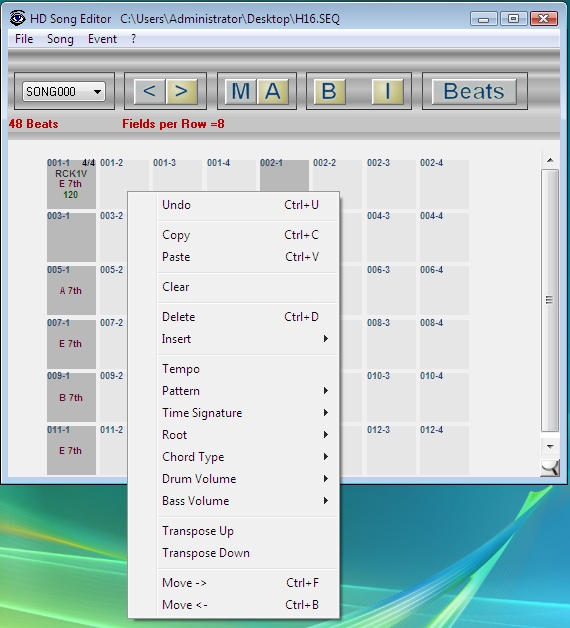Screen dimensions: 570x628
Task: Open the Event menu
Action: (x=102, y=39)
